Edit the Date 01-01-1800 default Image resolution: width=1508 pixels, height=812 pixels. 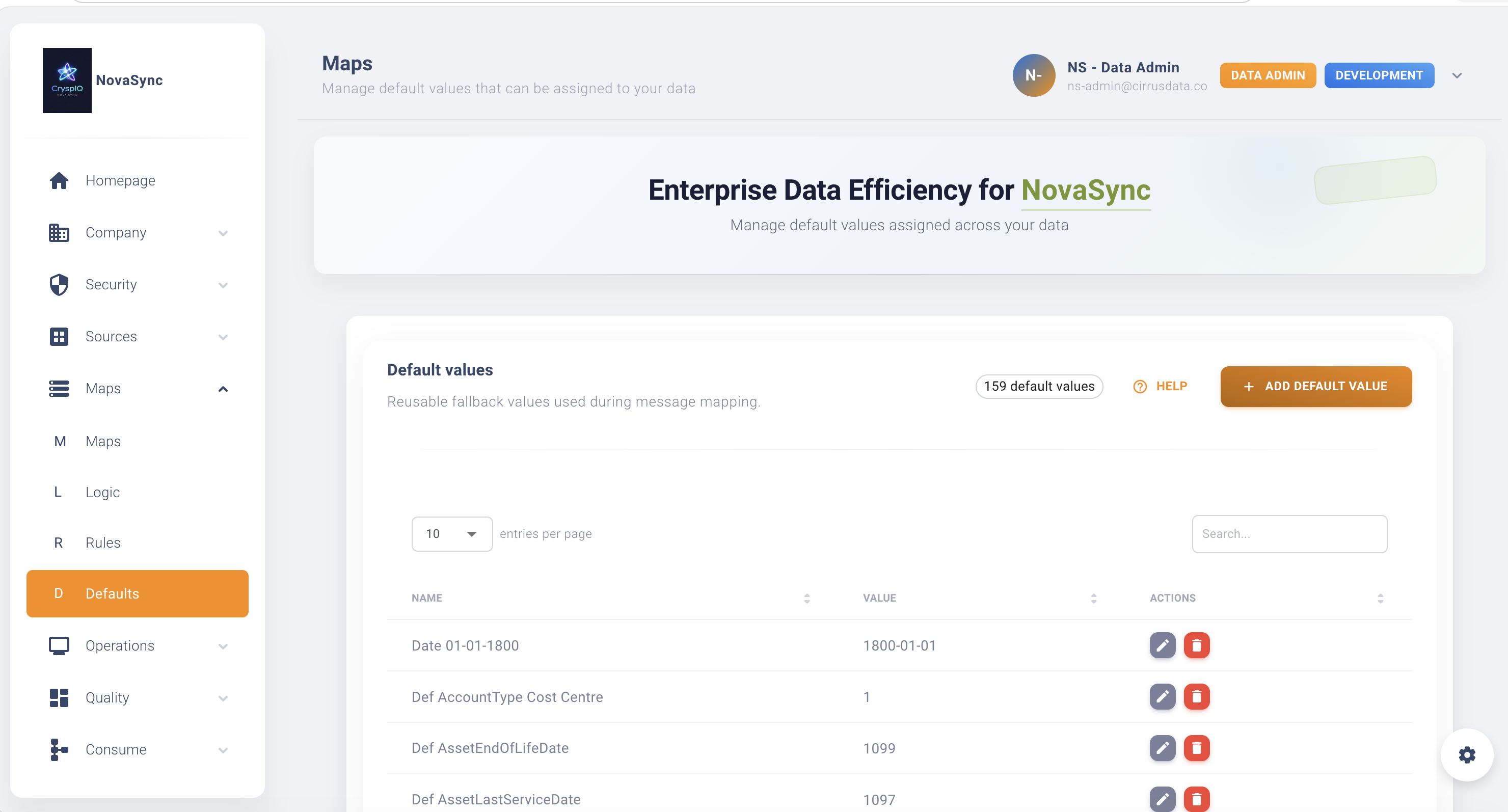point(1162,646)
